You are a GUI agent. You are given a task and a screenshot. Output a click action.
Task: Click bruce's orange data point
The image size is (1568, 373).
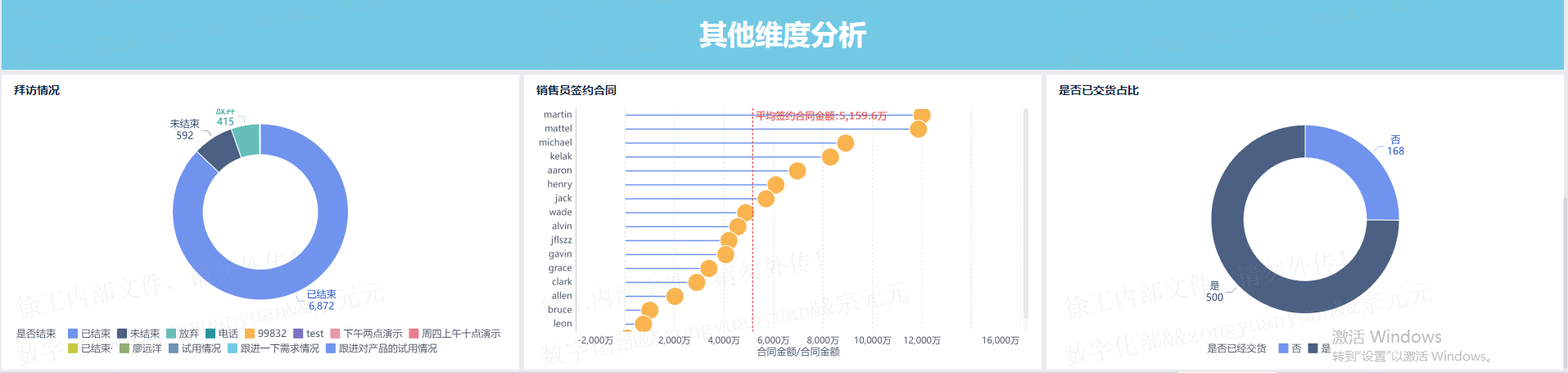tap(649, 310)
